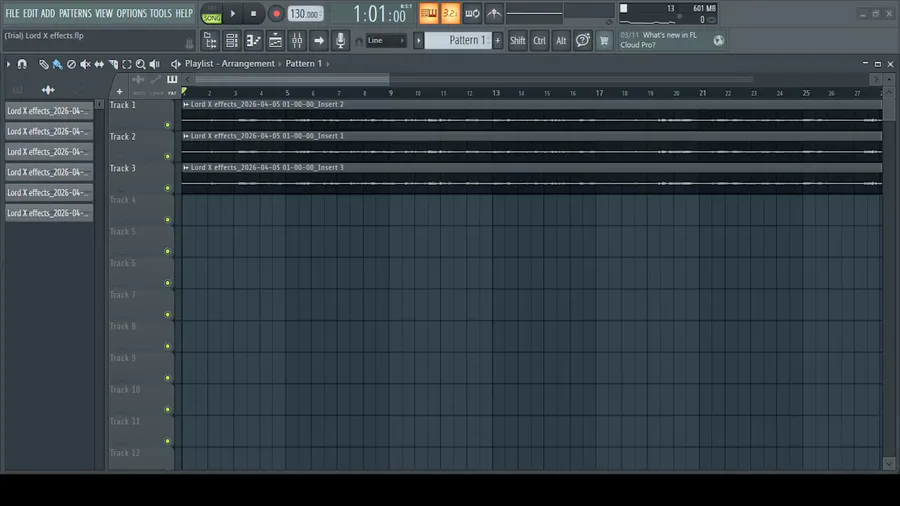Open the PATTERNS menu

75,13
